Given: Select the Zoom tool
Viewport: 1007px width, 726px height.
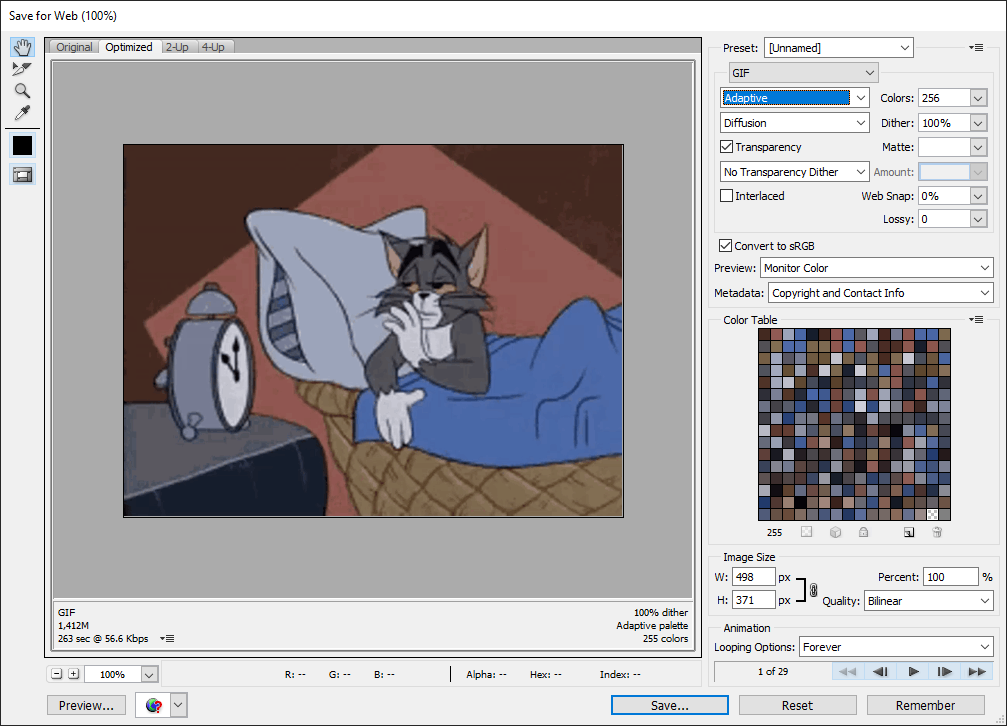Looking at the screenshot, I should coord(22,91).
